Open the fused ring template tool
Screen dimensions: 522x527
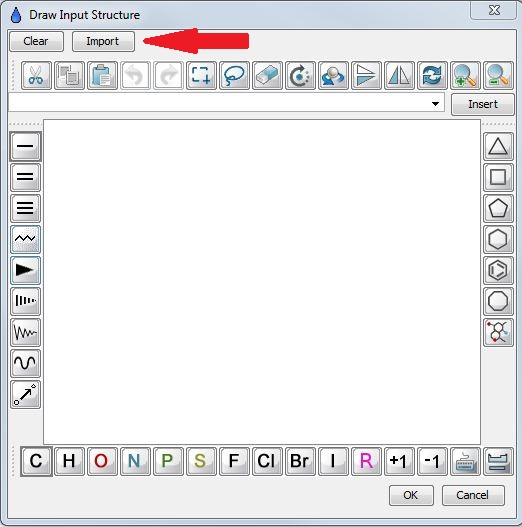pos(498,332)
